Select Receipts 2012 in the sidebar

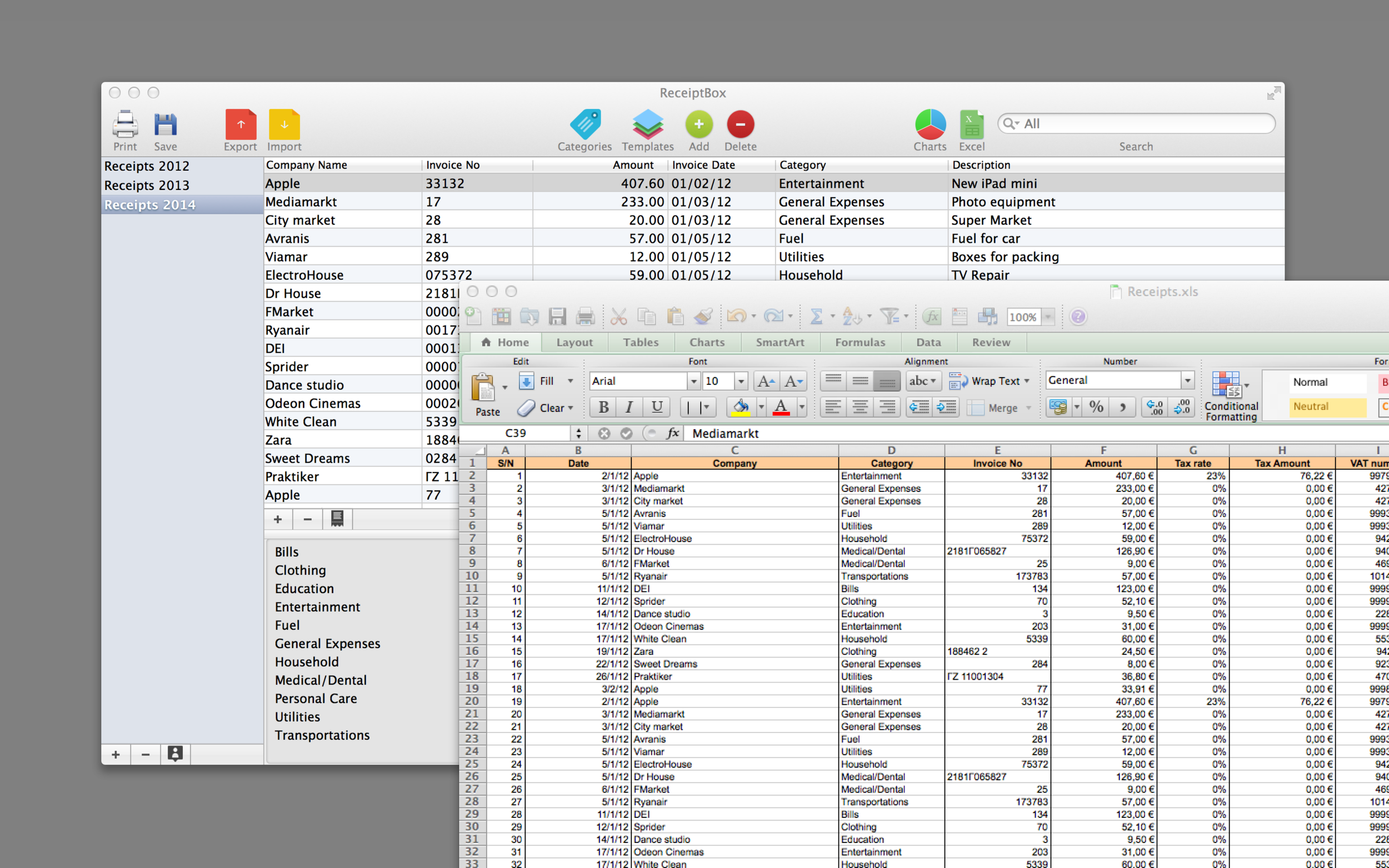click(x=183, y=166)
